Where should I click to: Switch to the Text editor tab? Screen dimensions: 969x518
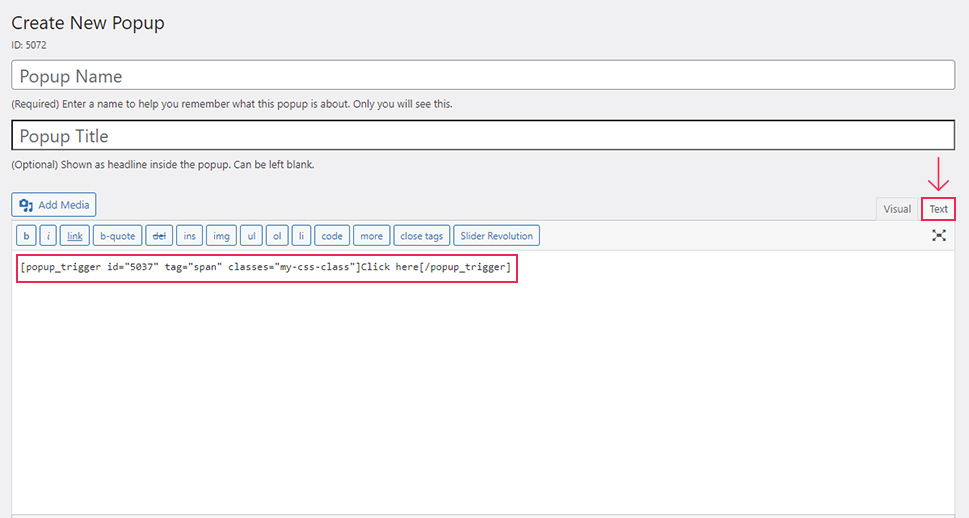tap(938, 209)
